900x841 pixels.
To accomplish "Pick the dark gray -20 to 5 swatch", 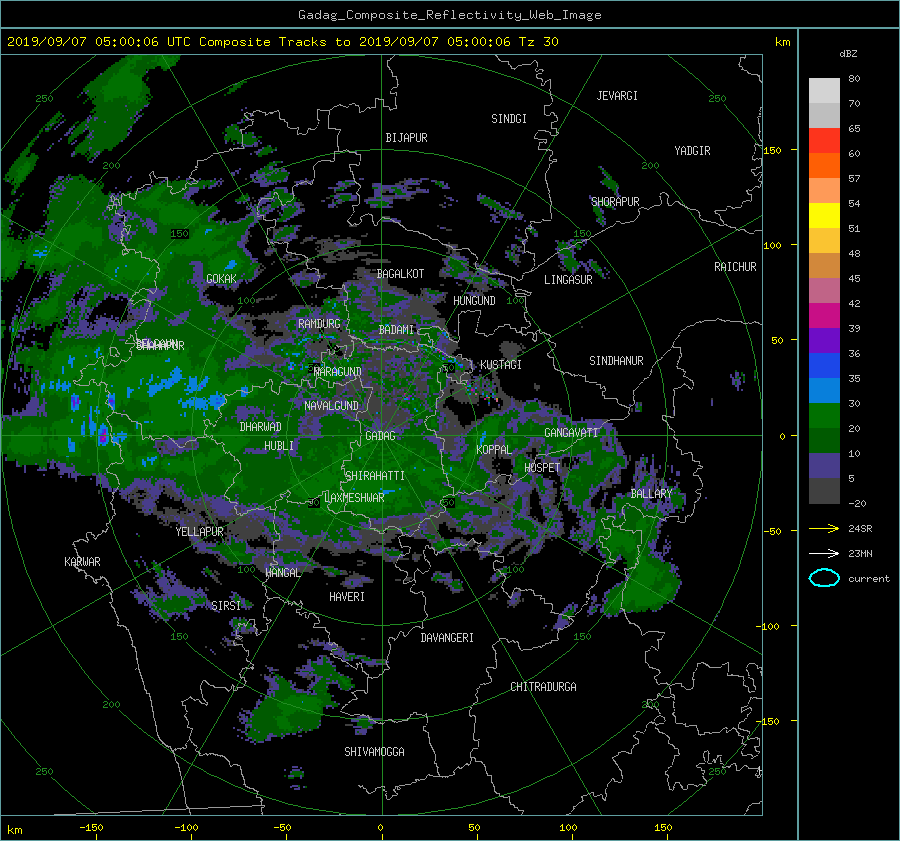I will [x=824, y=491].
